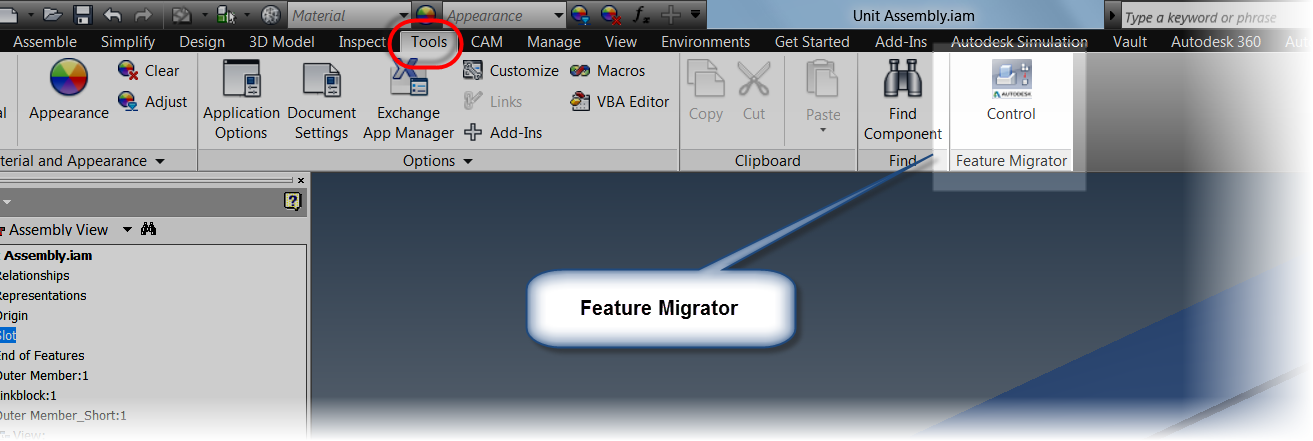Open the 3D Model tab
Viewport: 1313px width, 441px height.
point(282,42)
